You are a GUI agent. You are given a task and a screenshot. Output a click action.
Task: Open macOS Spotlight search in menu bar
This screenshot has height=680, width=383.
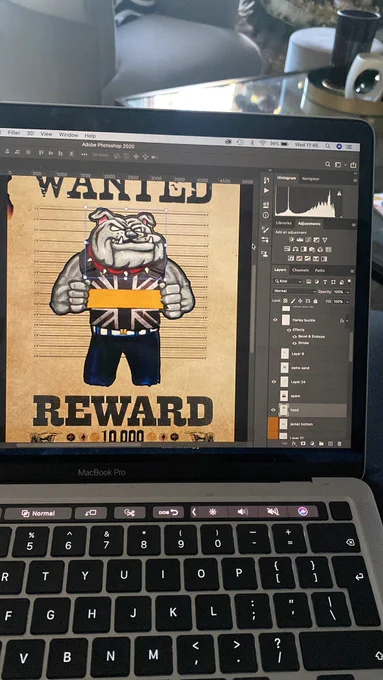pyautogui.click(x=327, y=146)
